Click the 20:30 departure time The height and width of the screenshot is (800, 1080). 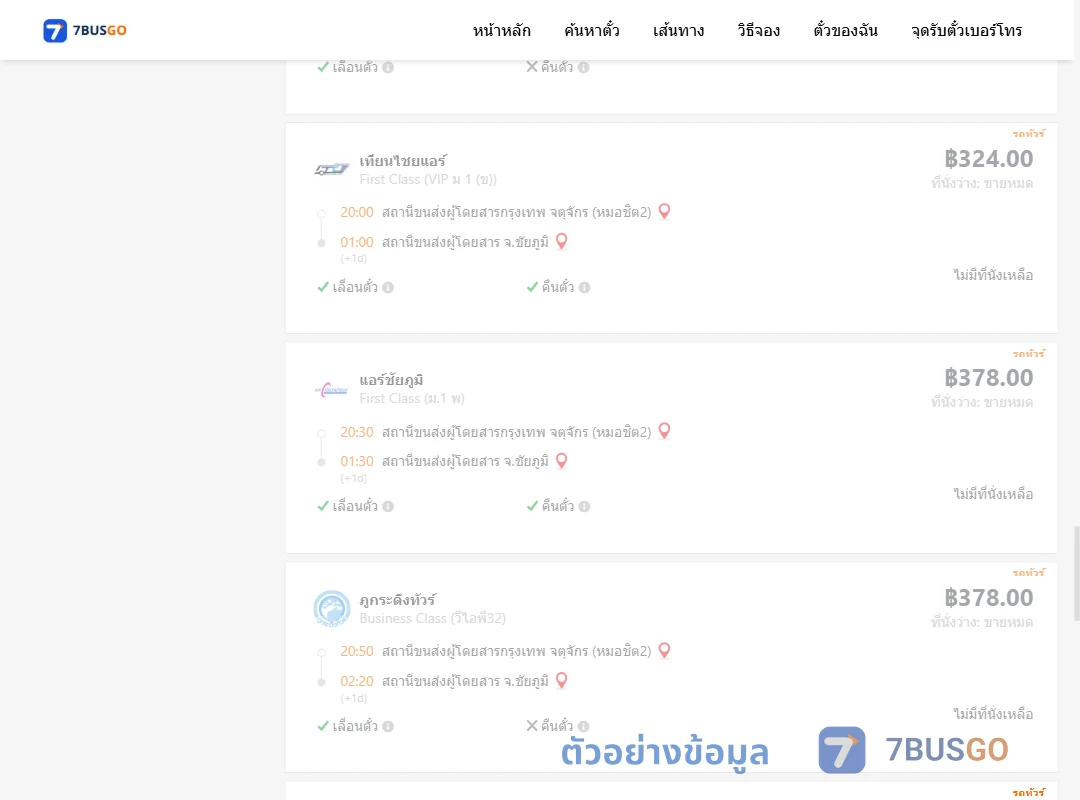pyautogui.click(x=357, y=432)
